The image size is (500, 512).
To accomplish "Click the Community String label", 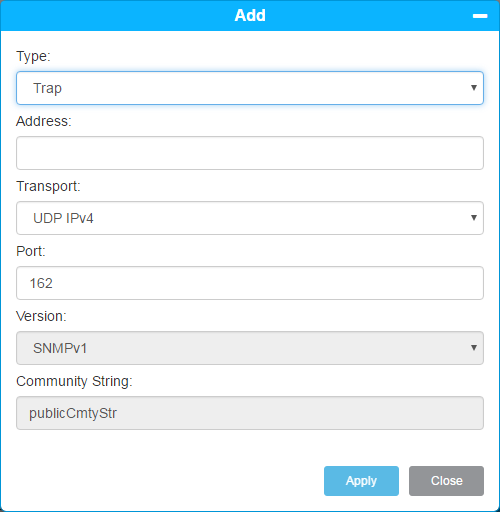I will tap(74, 381).
